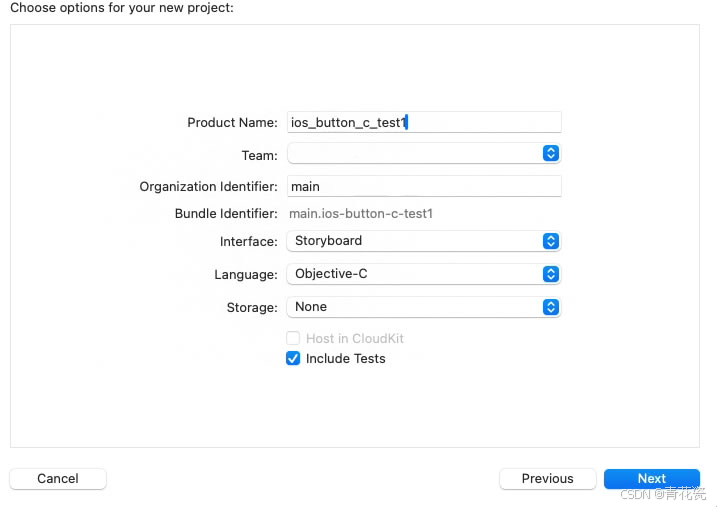The image size is (717, 507).
Task: Open the empty Team dropdown field
Action: click(x=423, y=153)
